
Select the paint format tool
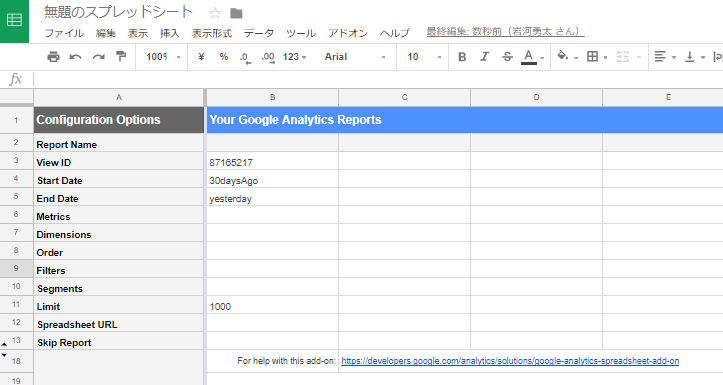coord(121,57)
